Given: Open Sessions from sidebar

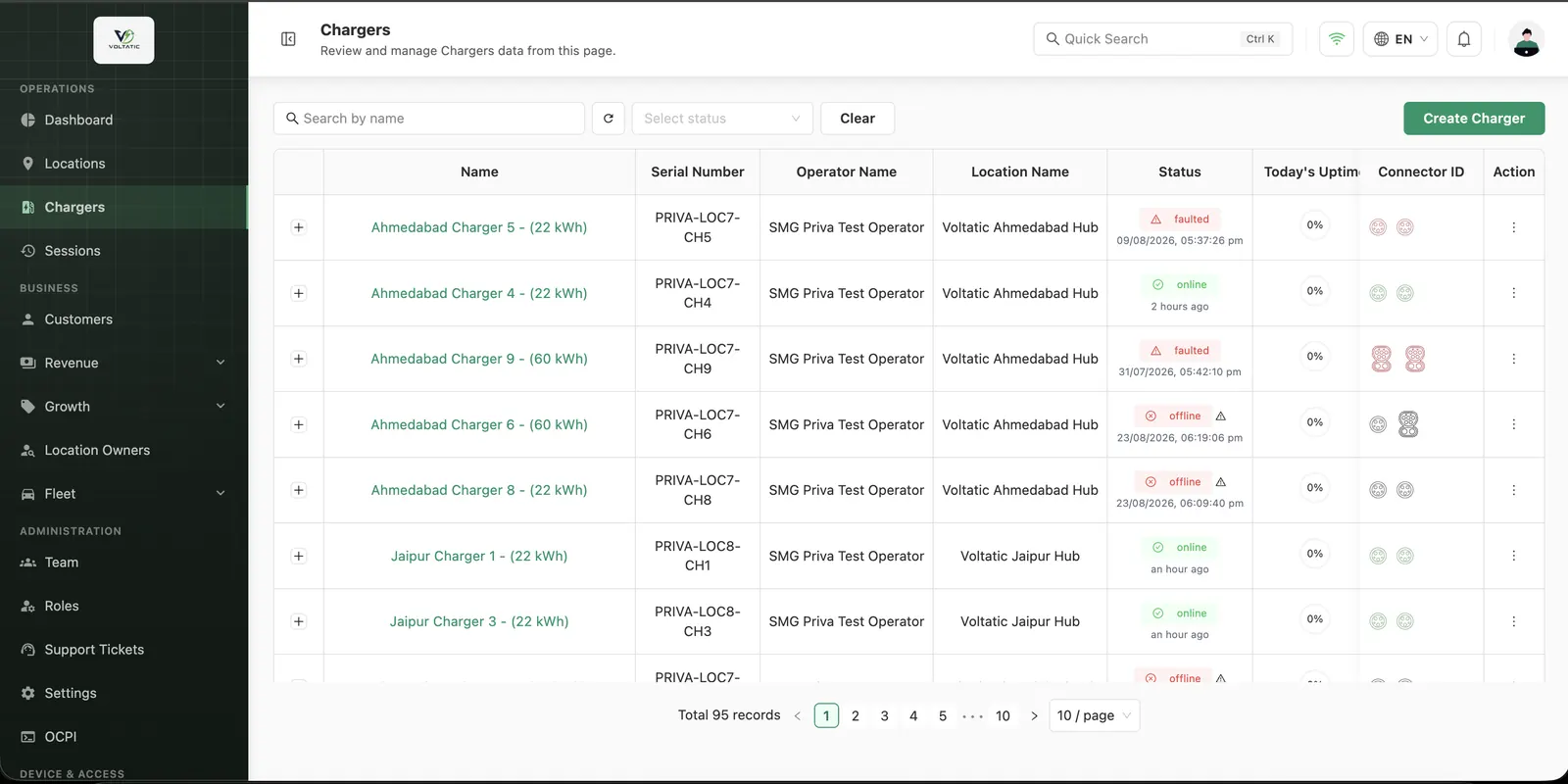Looking at the screenshot, I should [x=123, y=251].
